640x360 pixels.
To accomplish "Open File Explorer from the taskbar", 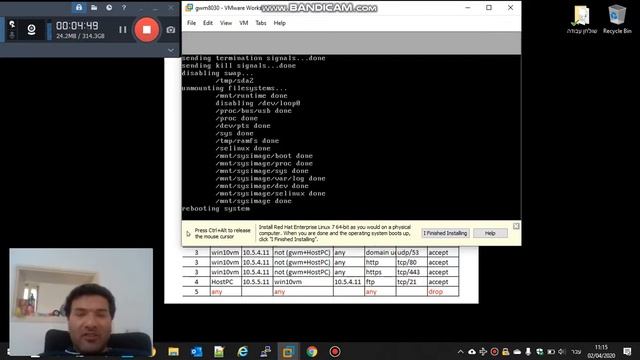I will (173, 351).
